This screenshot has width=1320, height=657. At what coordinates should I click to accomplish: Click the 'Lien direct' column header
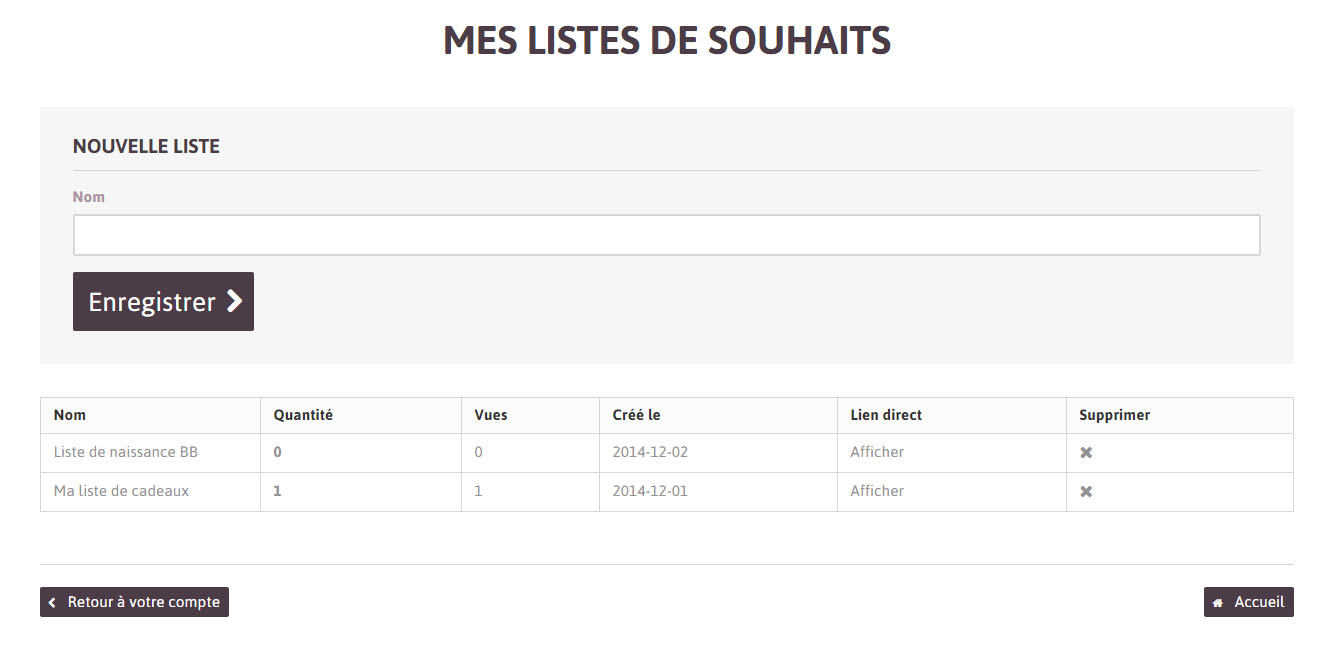pos(886,415)
